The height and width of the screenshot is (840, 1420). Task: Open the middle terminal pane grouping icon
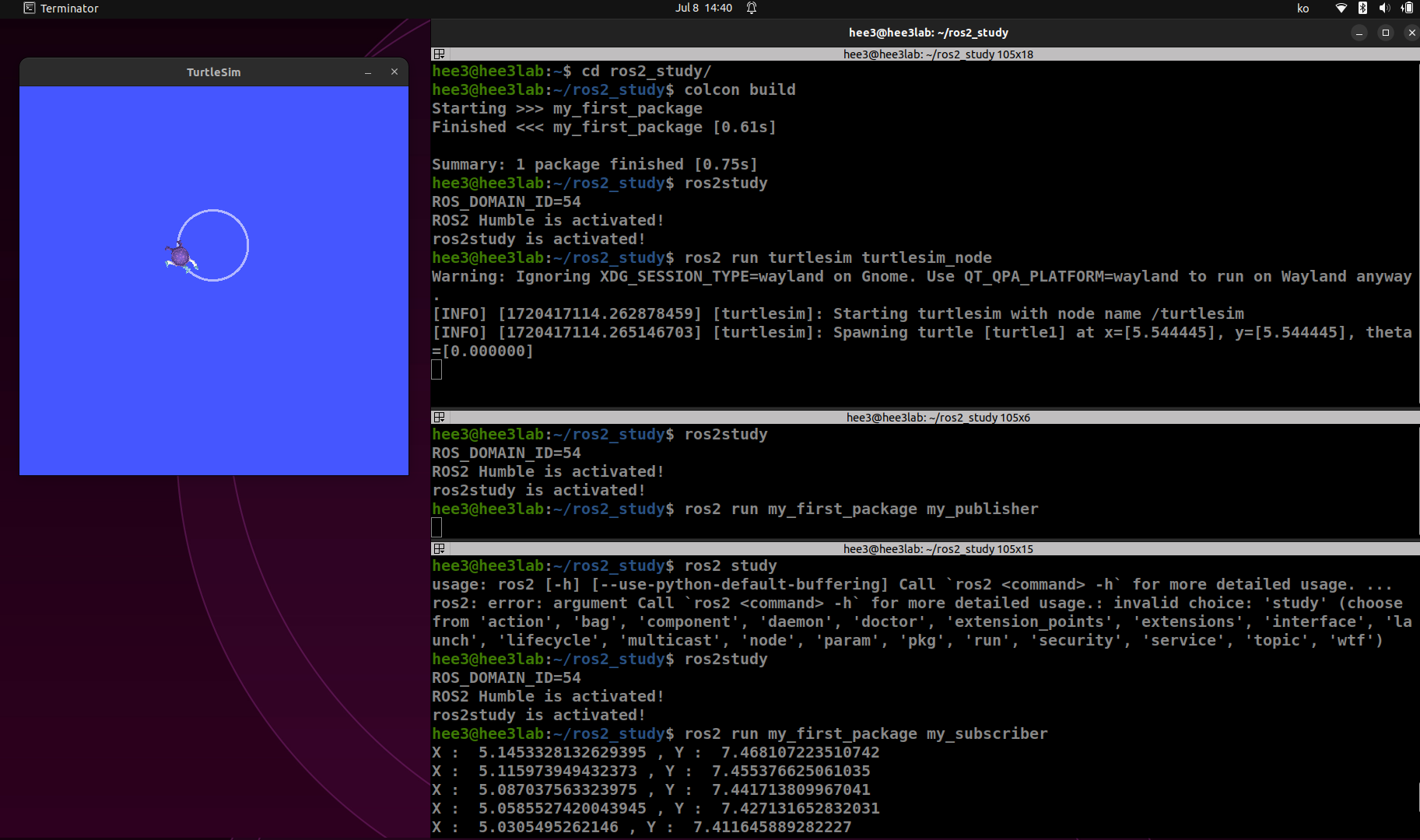(439, 418)
